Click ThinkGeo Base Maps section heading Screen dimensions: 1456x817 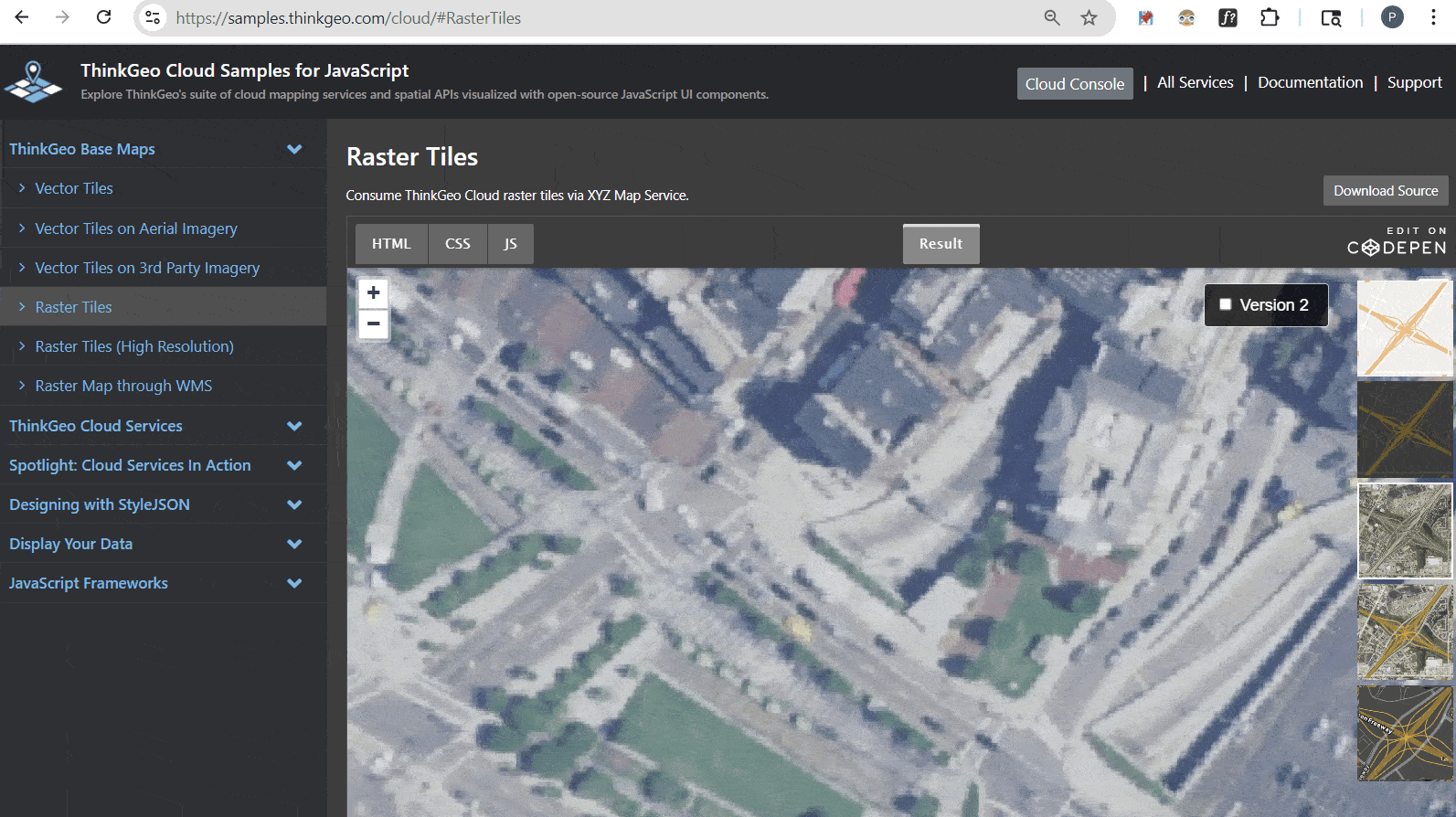(82, 149)
